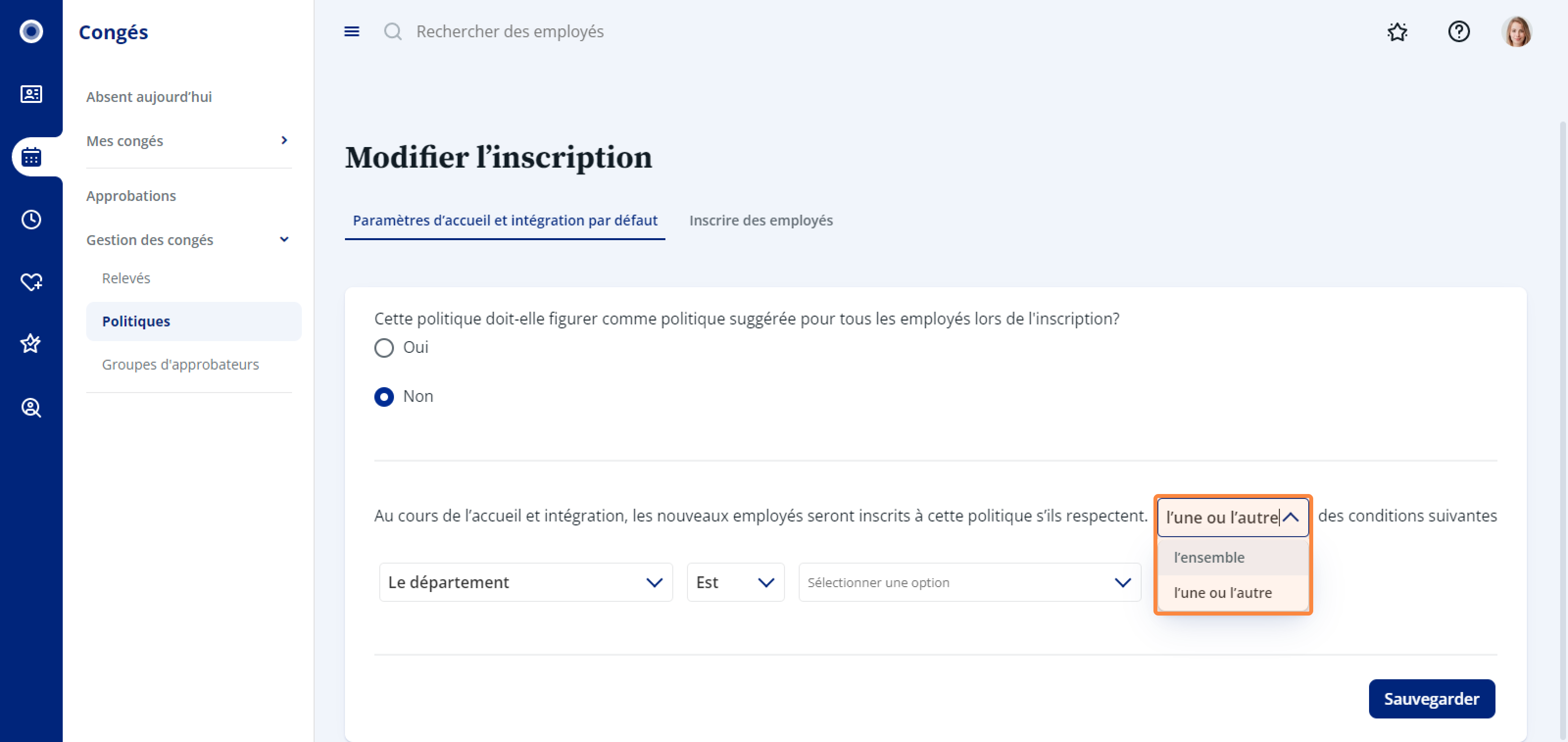The height and width of the screenshot is (742, 1568).
Task: Open the help question mark icon
Action: pos(1459,32)
